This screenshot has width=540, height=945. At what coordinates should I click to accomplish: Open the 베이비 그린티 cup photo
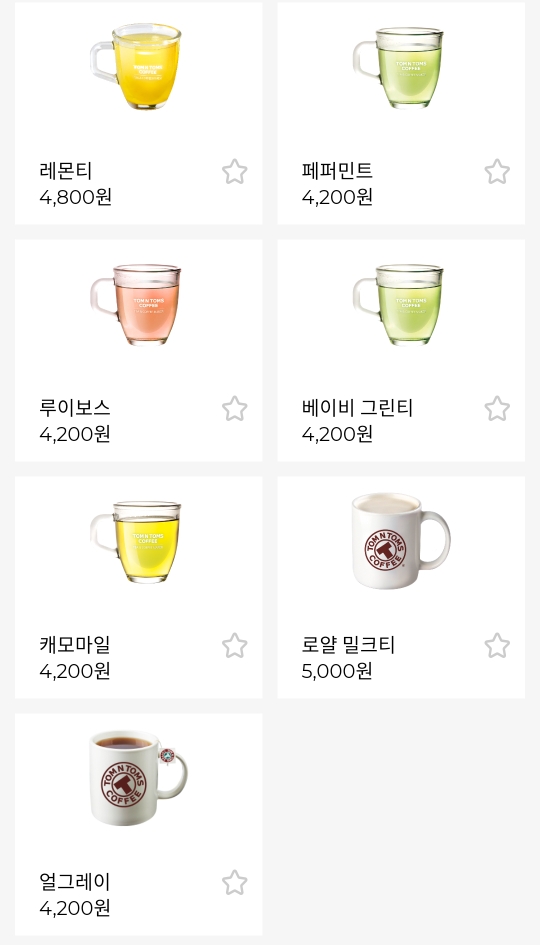[398, 304]
